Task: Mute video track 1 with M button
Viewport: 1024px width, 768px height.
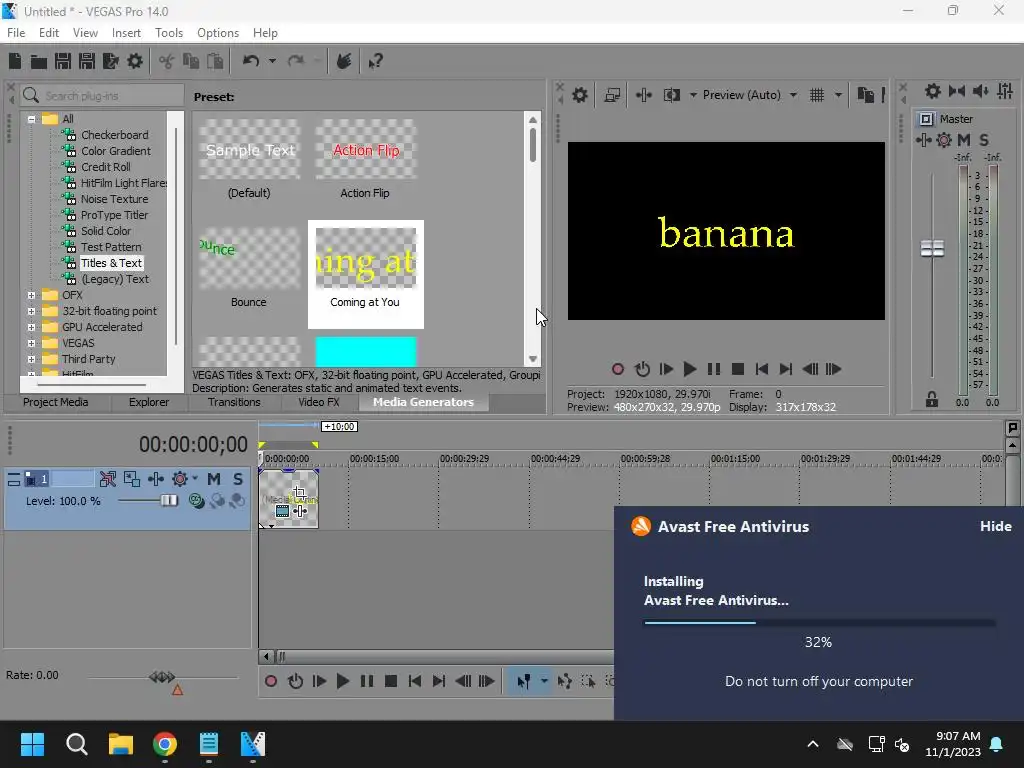Action: coord(214,479)
